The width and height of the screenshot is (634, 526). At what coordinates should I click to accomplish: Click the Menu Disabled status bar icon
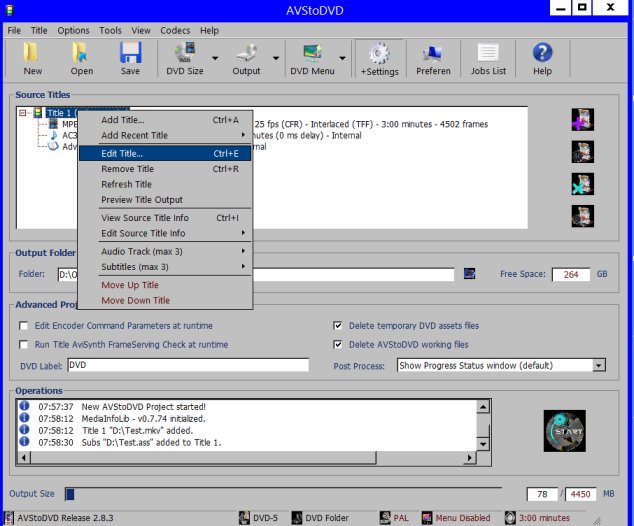point(427,518)
